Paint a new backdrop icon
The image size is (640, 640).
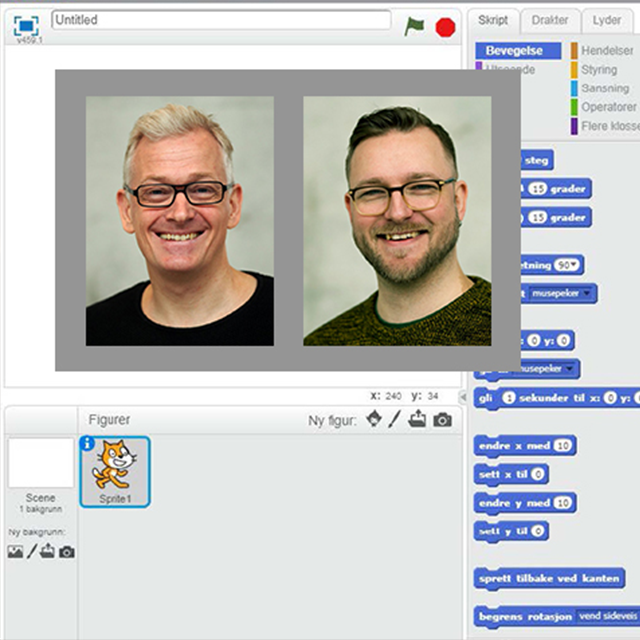click(x=32, y=551)
